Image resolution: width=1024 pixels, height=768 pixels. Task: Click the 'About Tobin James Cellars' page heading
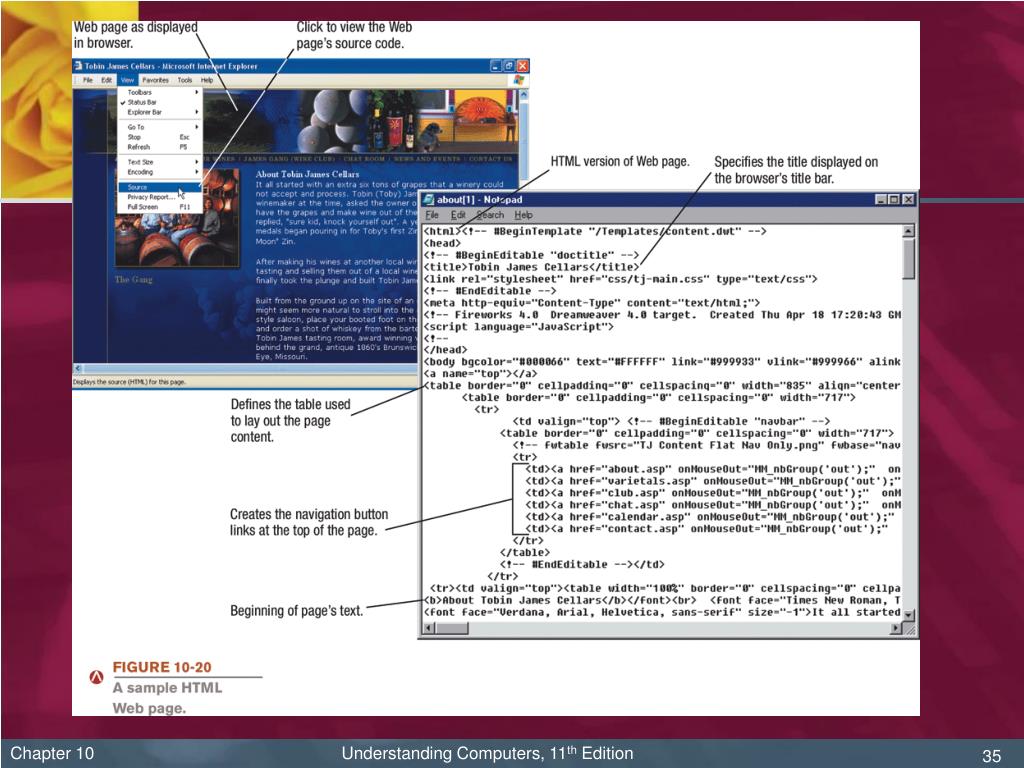[x=307, y=174]
